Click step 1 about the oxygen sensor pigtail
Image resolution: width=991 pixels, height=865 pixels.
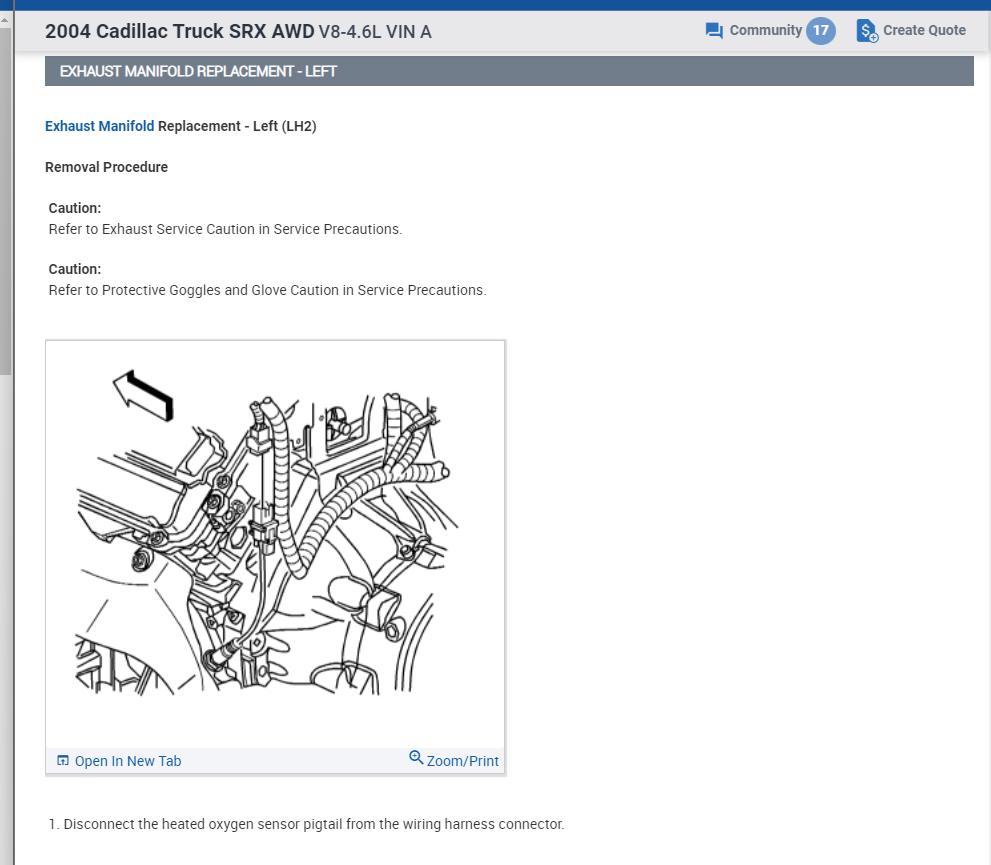[307, 824]
